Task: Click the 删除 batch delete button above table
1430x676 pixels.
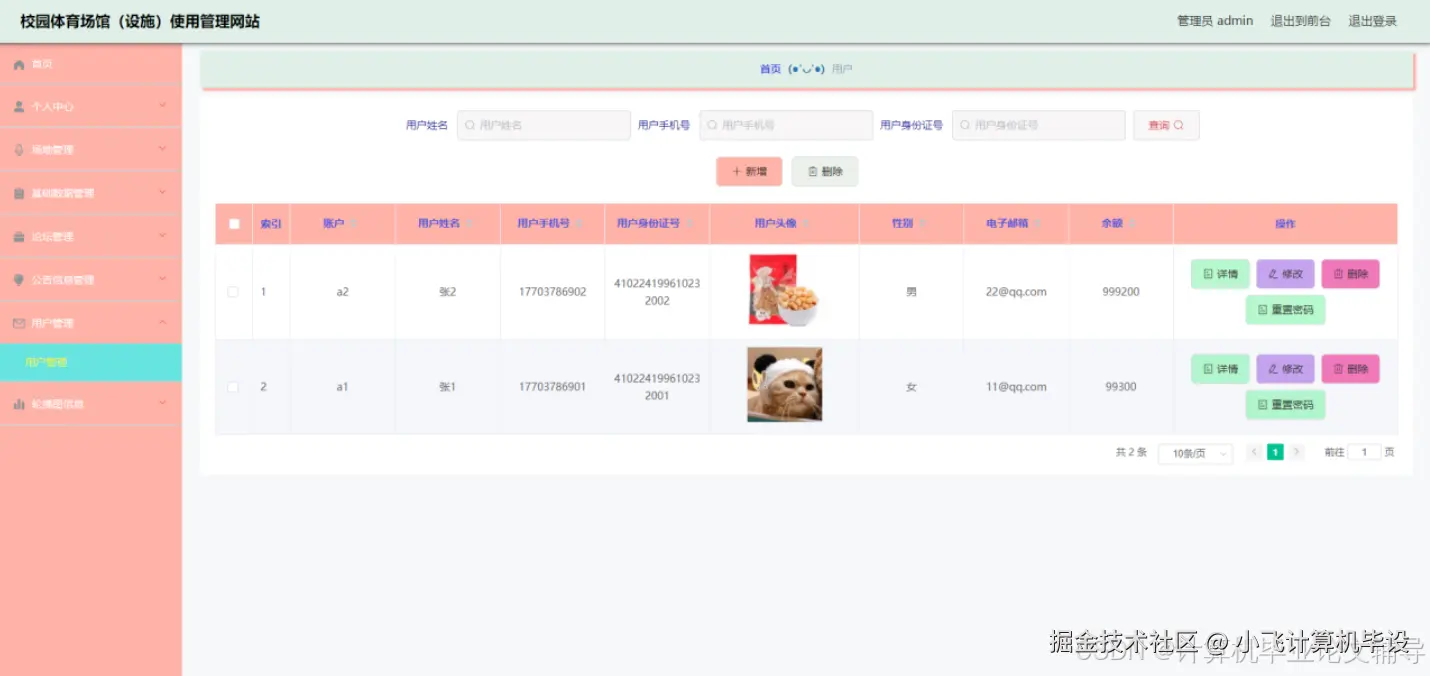Action: pyautogui.click(x=825, y=171)
